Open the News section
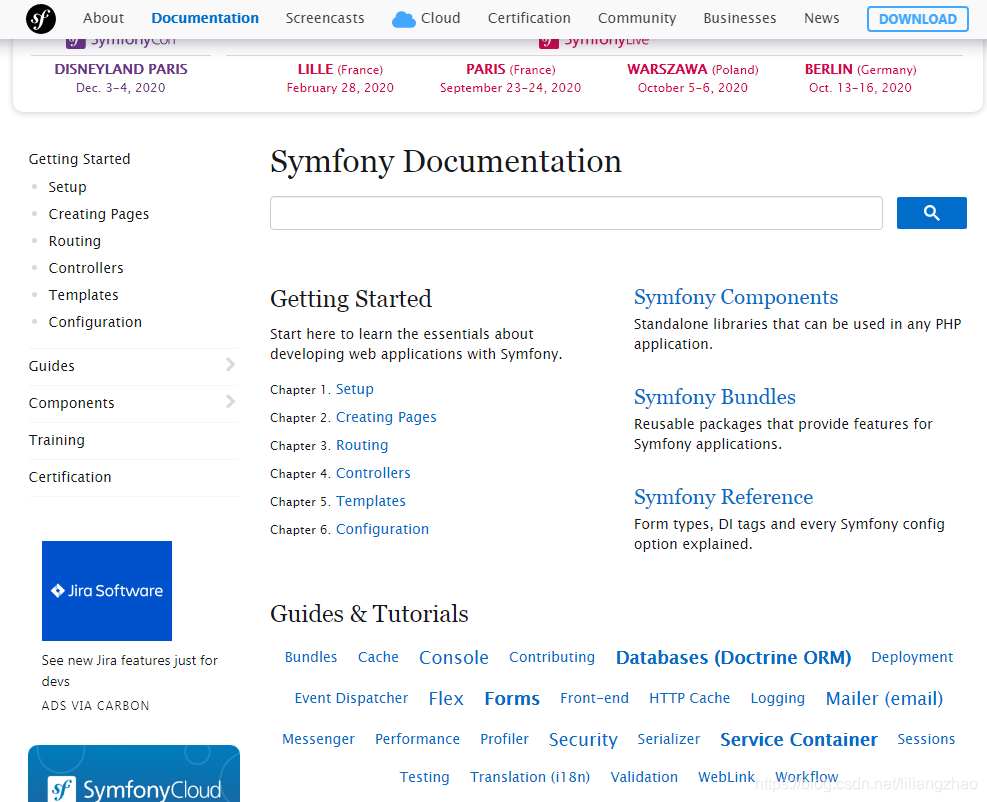987x802 pixels. [x=821, y=18]
